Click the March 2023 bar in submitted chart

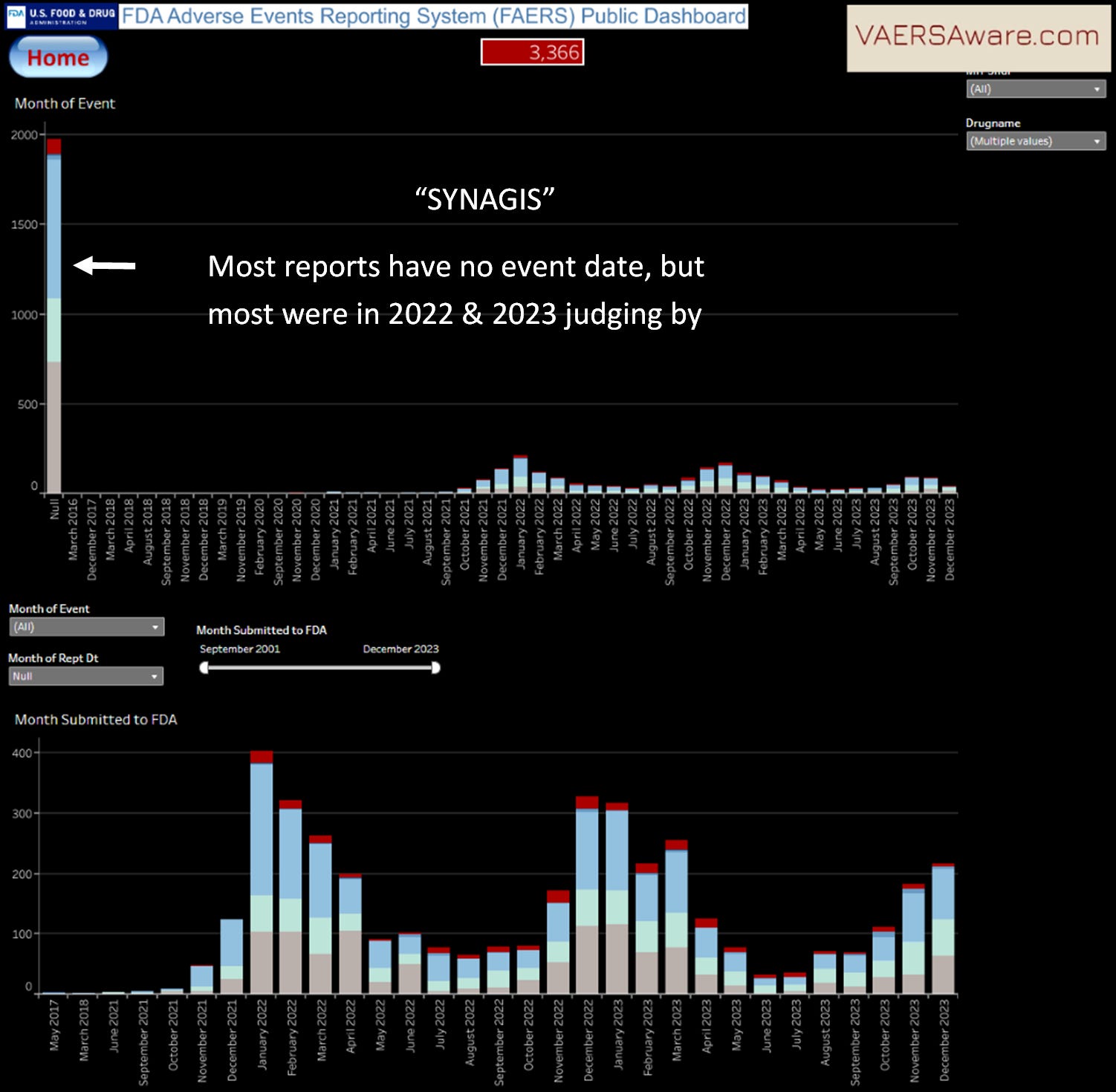point(676,917)
